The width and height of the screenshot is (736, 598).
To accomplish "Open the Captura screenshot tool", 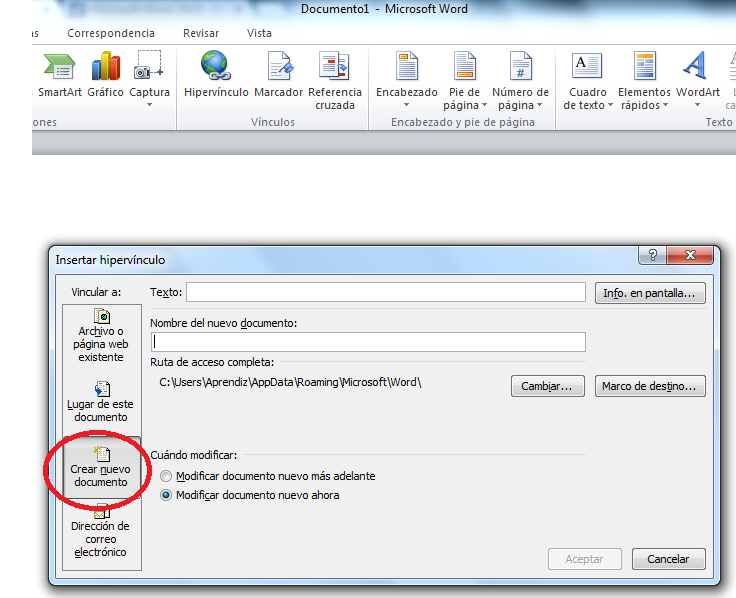I will (149, 78).
